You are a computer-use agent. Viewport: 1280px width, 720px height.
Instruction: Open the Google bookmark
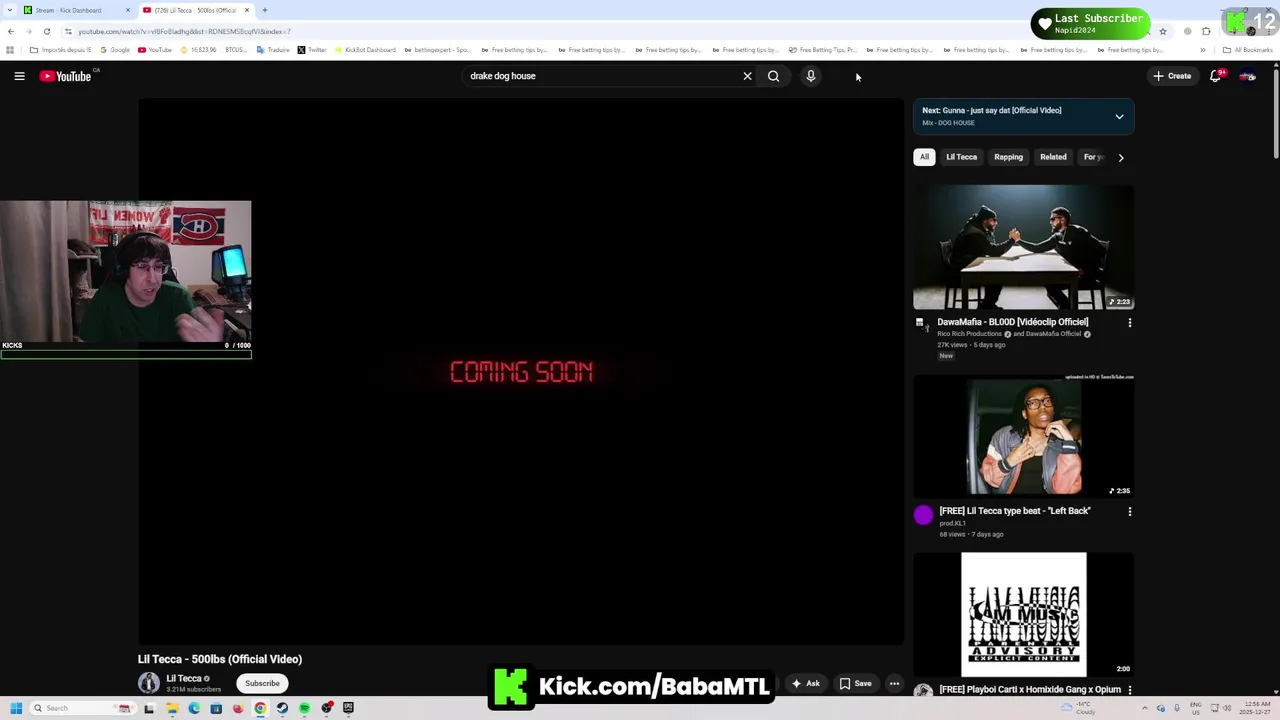tap(115, 50)
